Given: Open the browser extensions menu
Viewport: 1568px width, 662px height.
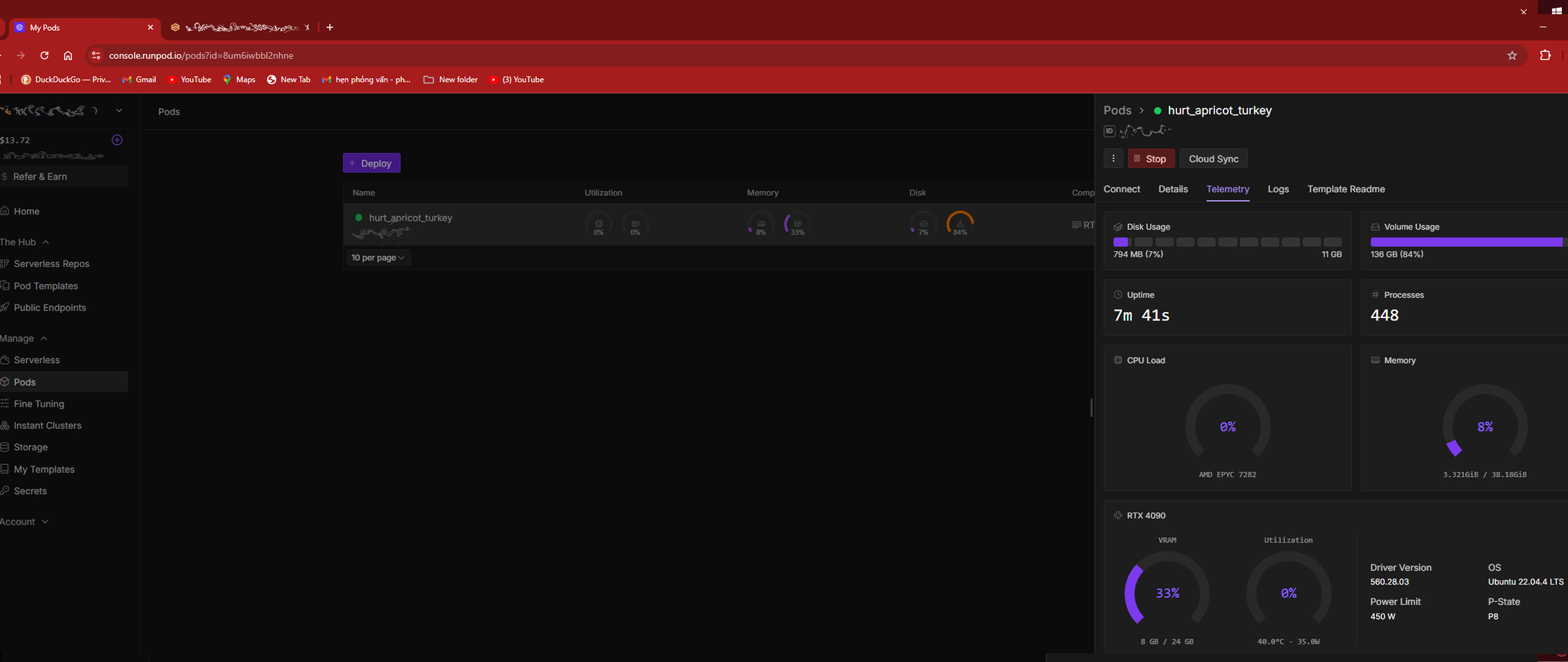Looking at the screenshot, I should click(1545, 55).
